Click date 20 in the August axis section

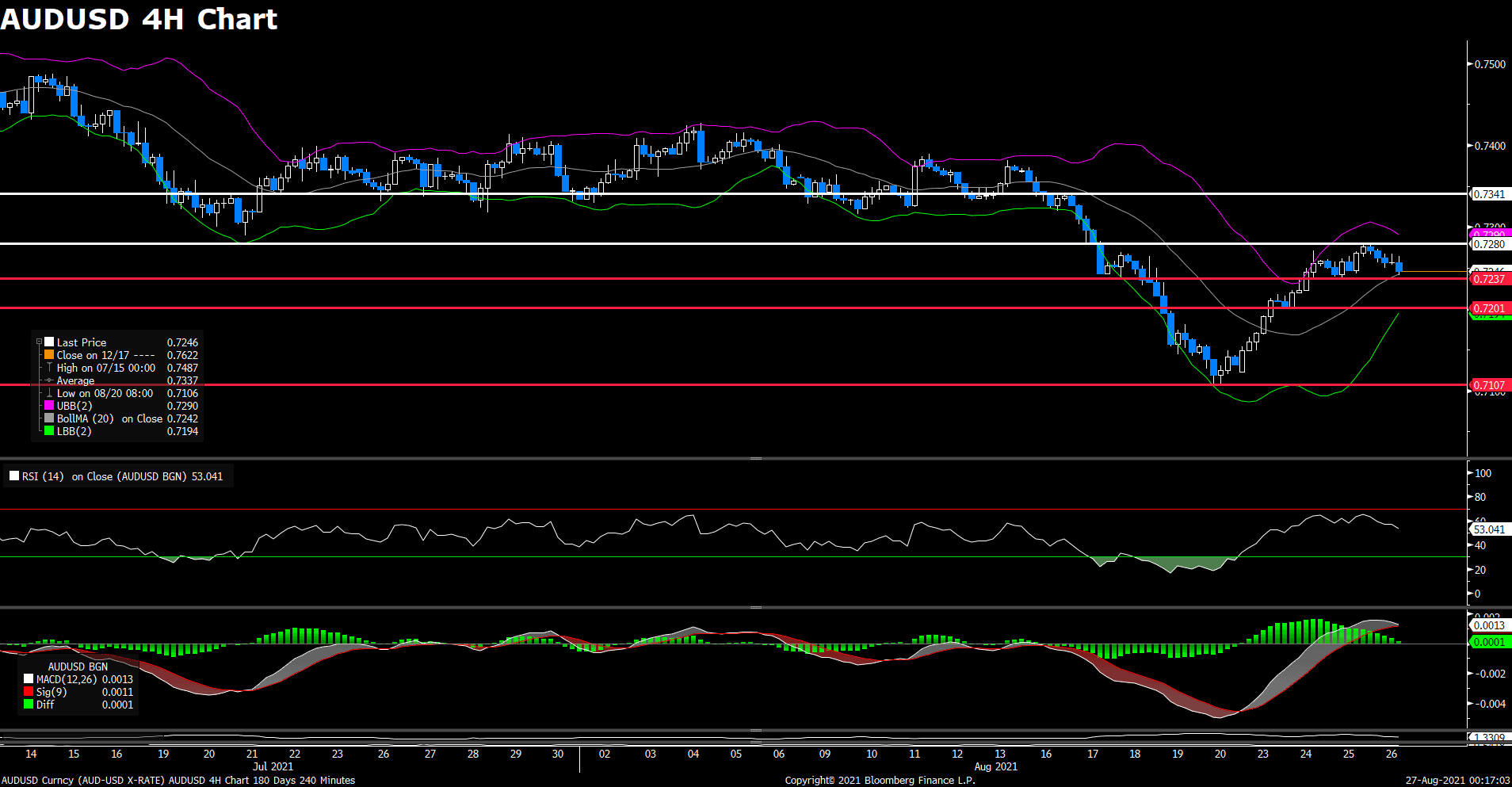(x=1220, y=754)
